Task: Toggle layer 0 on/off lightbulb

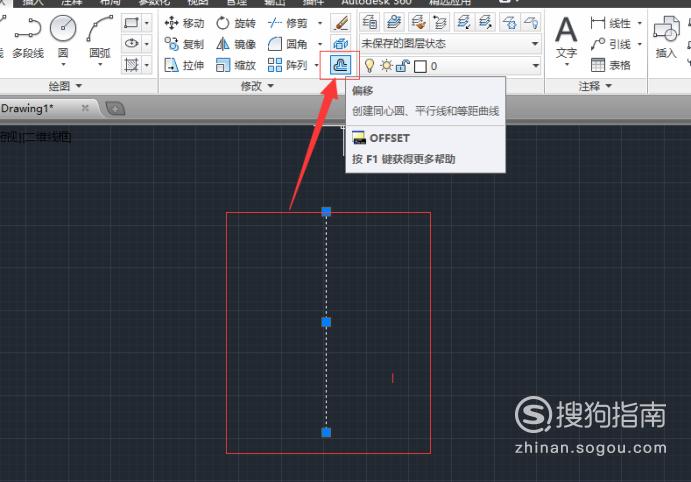Action: coord(370,66)
